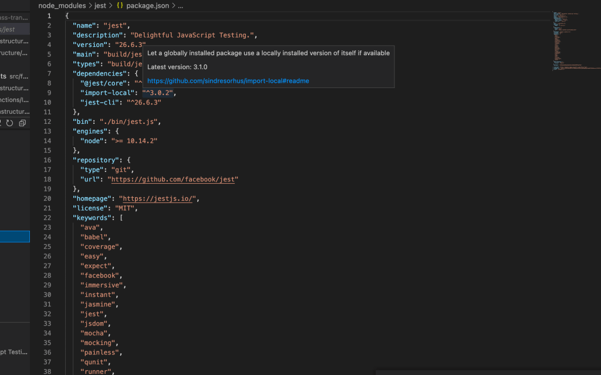The width and height of the screenshot is (601, 375).
Task: Click the minimap code preview
Action: (571, 40)
